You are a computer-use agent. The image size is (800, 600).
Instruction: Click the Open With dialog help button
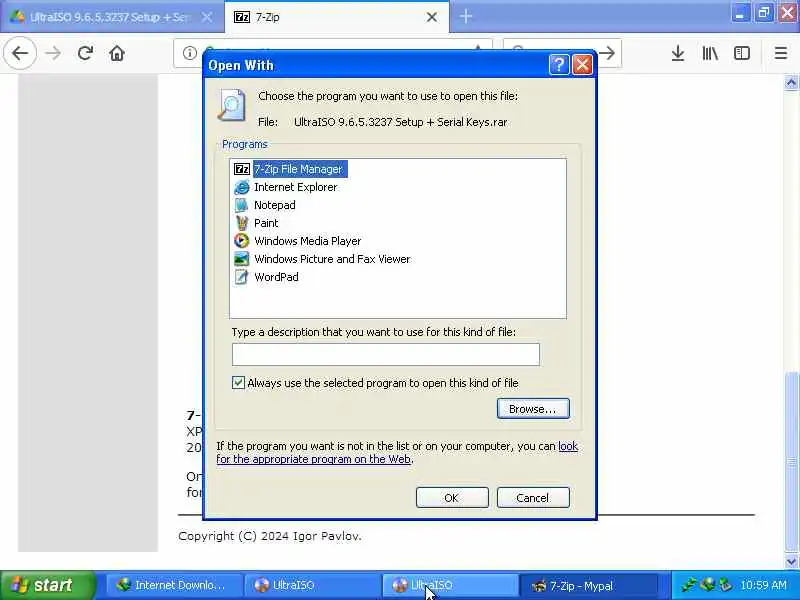pyautogui.click(x=559, y=65)
